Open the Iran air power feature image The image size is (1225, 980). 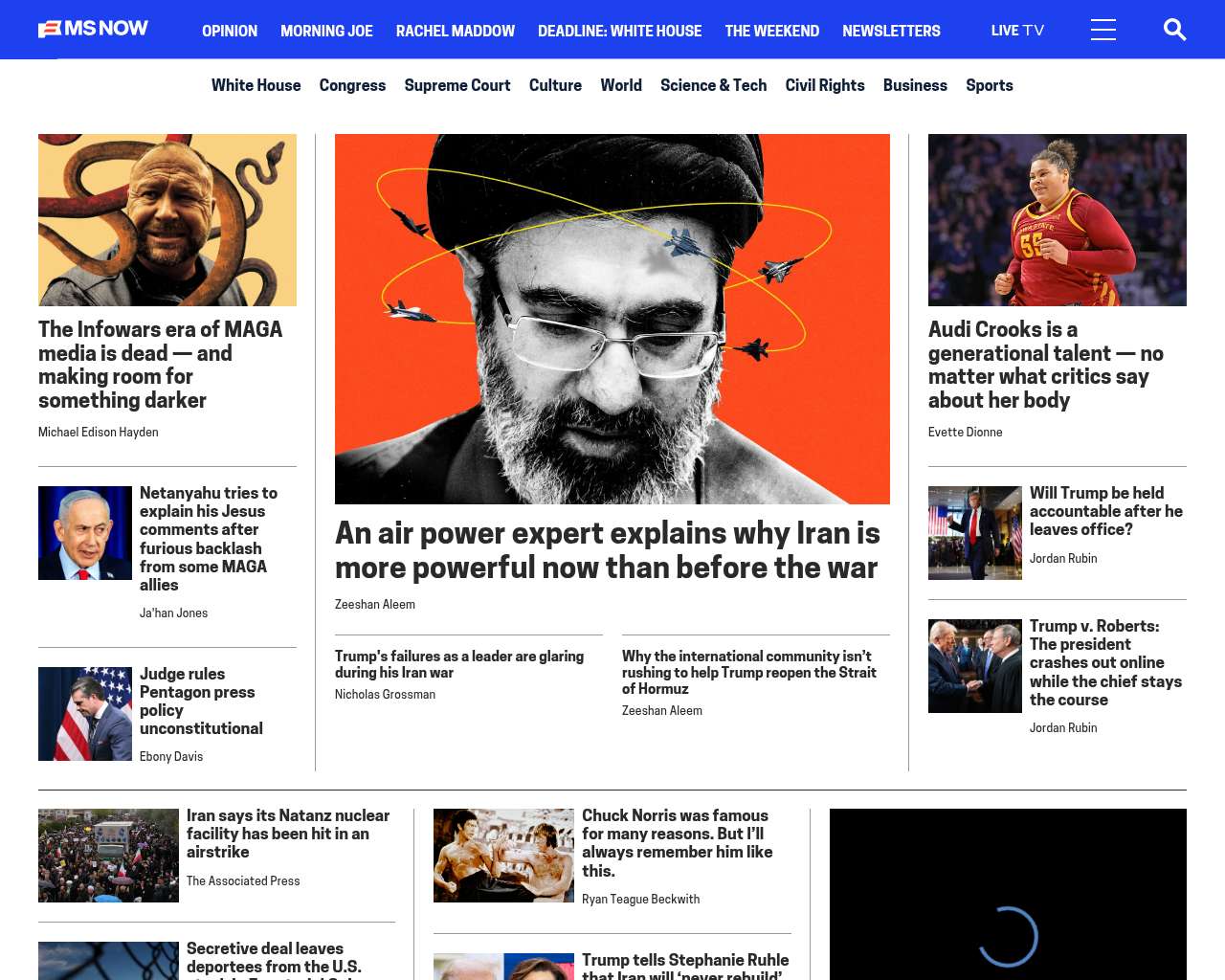tap(612, 319)
